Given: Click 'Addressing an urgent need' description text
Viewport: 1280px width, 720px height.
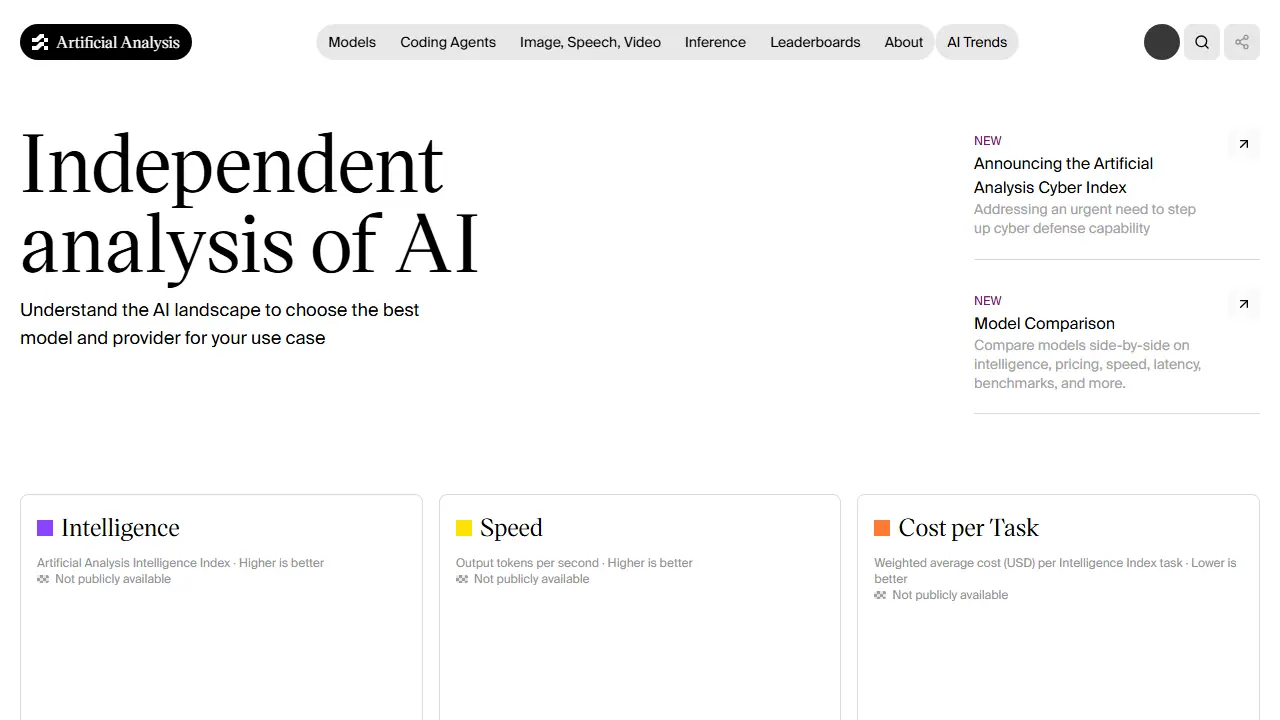Looking at the screenshot, I should (x=1085, y=219).
